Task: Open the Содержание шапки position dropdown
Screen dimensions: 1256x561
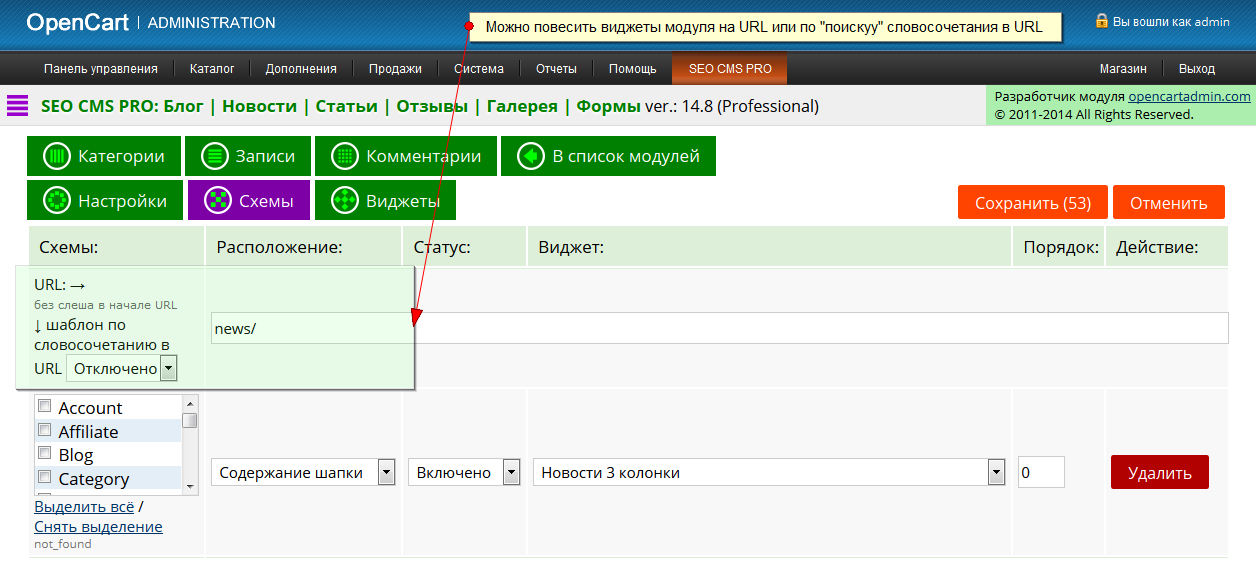Action: [x=303, y=472]
